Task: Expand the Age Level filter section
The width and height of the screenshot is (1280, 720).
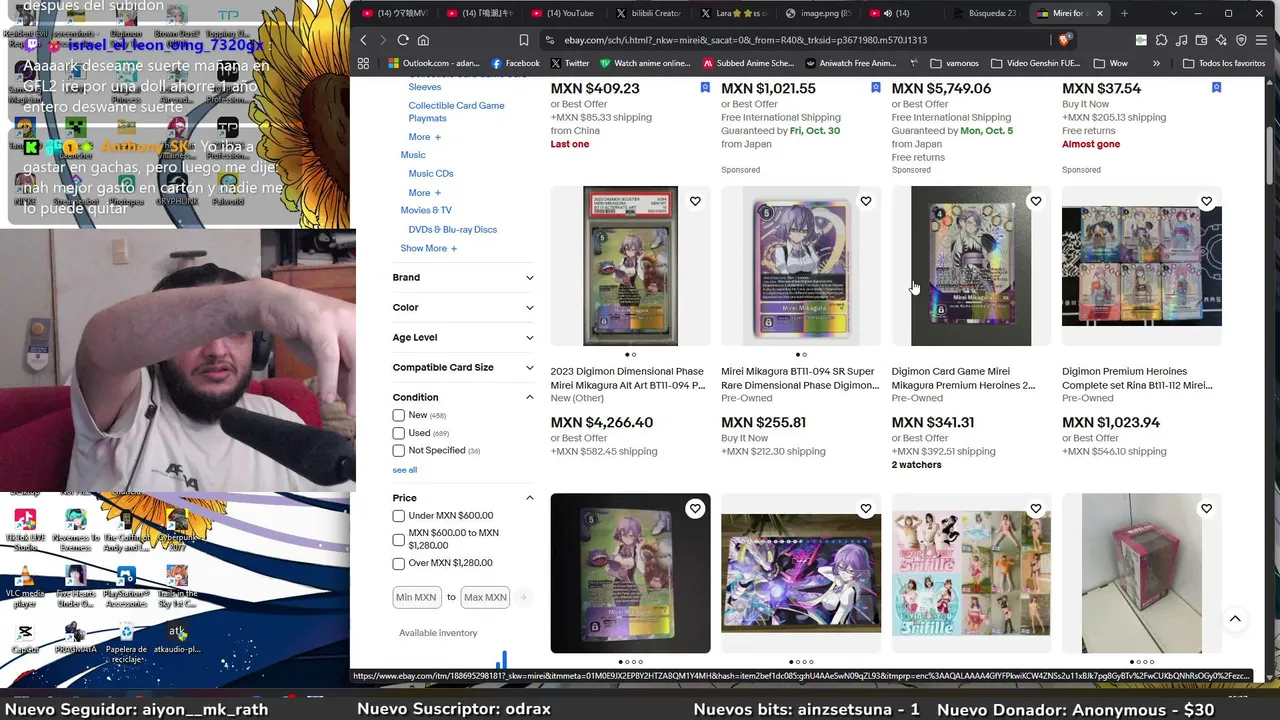Action: pos(463,338)
